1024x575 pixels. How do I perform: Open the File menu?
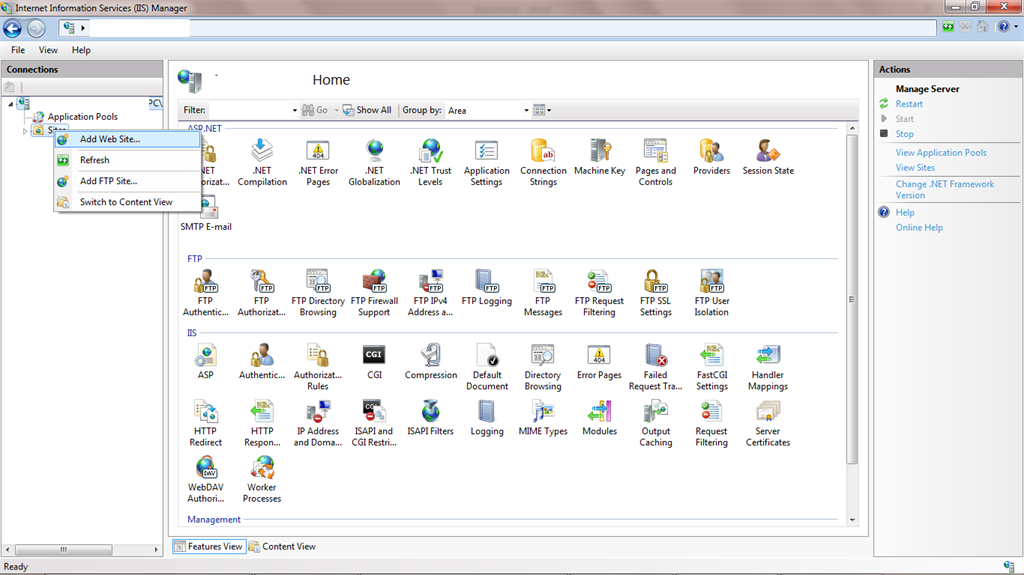tap(18, 50)
